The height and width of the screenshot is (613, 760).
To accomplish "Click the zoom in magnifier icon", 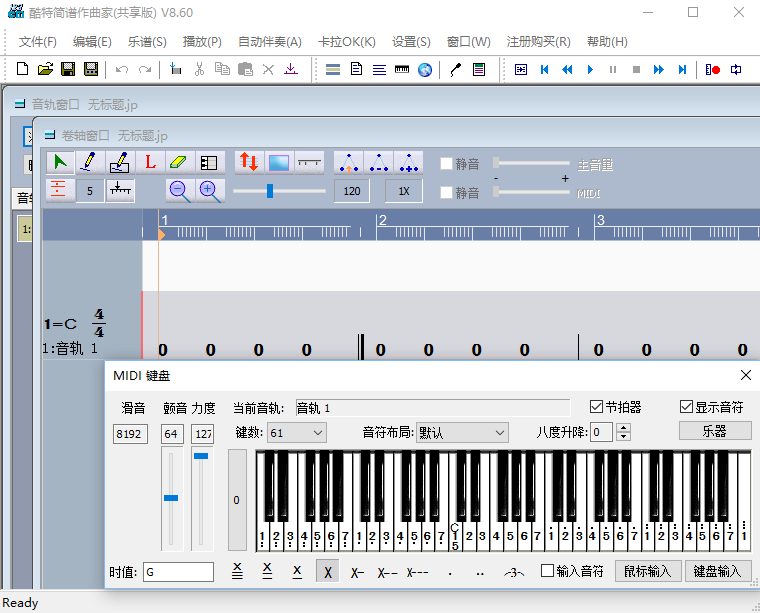I will click(x=208, y=190).
